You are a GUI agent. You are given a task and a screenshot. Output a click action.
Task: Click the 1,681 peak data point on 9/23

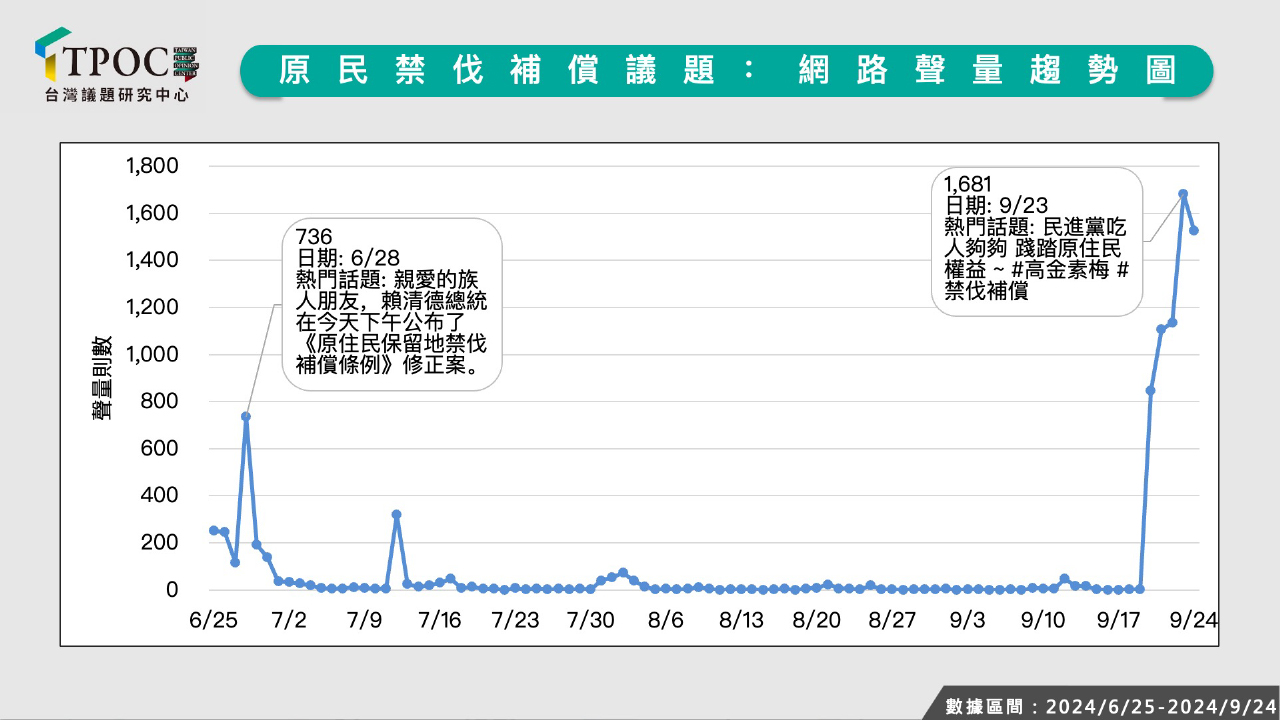[1183, 194]
